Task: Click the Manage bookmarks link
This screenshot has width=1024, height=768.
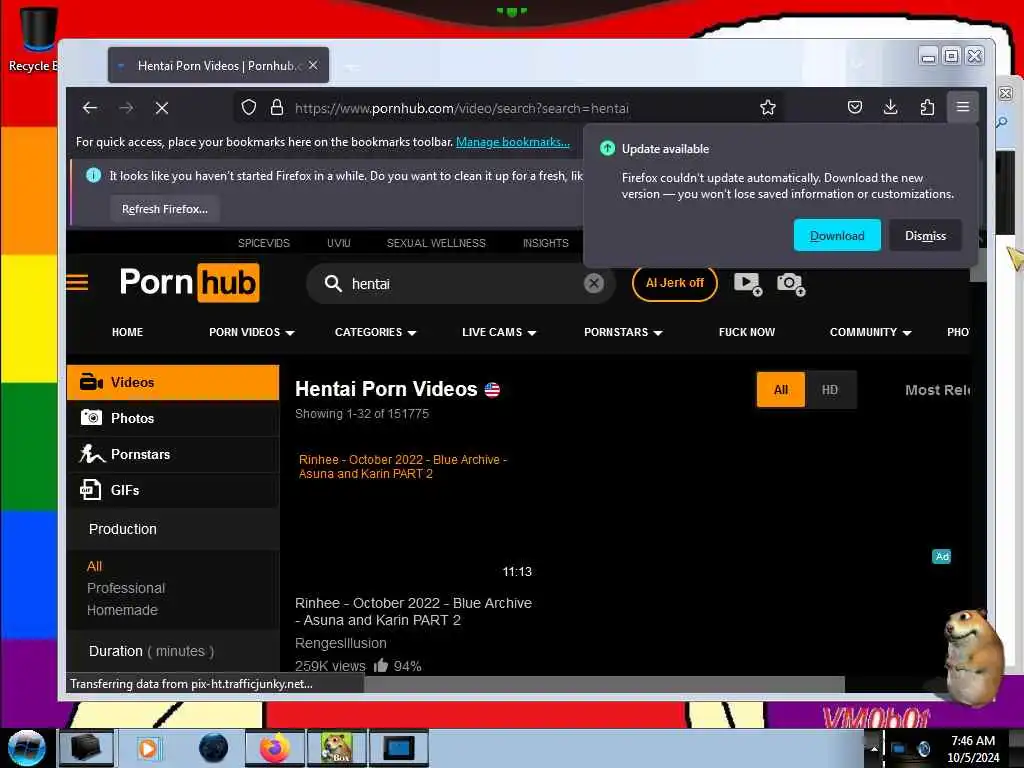Action: point(513,142)
